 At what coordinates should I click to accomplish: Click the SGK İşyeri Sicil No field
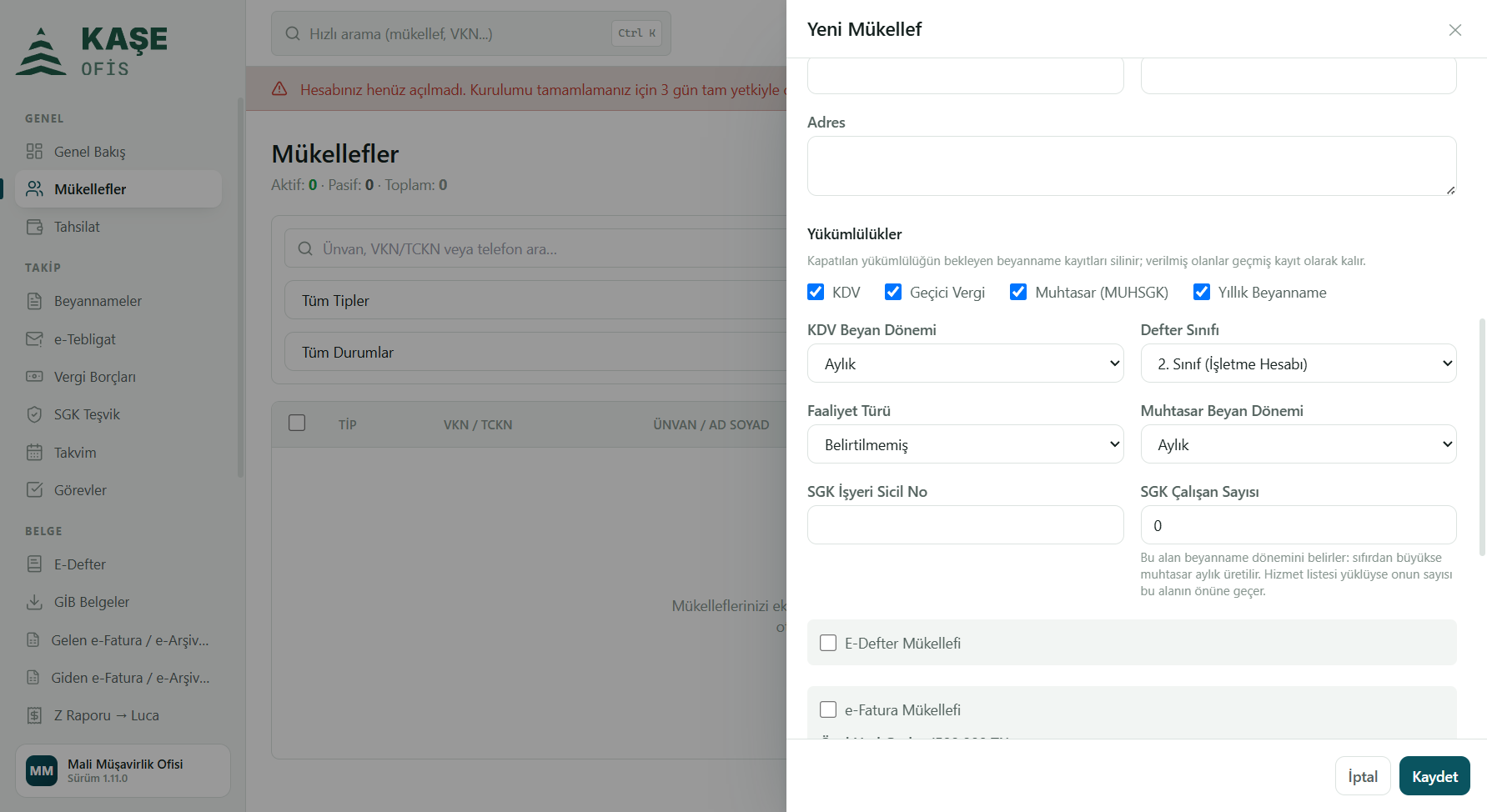965,525
